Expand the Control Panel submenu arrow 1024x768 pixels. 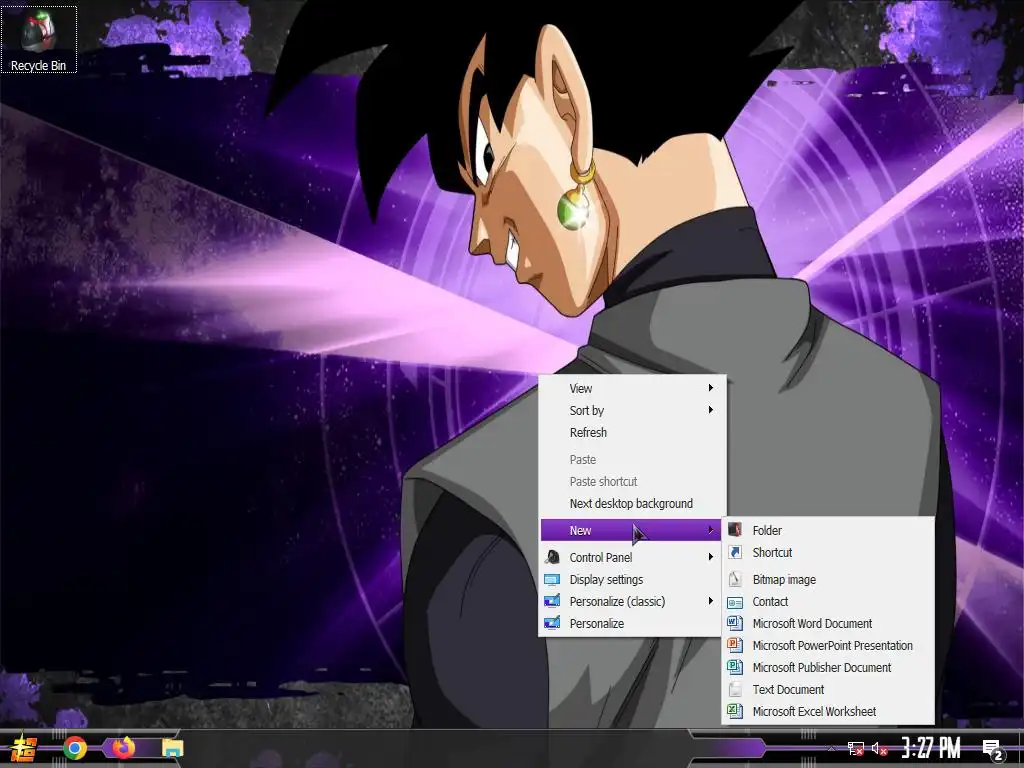pos(711,557)
